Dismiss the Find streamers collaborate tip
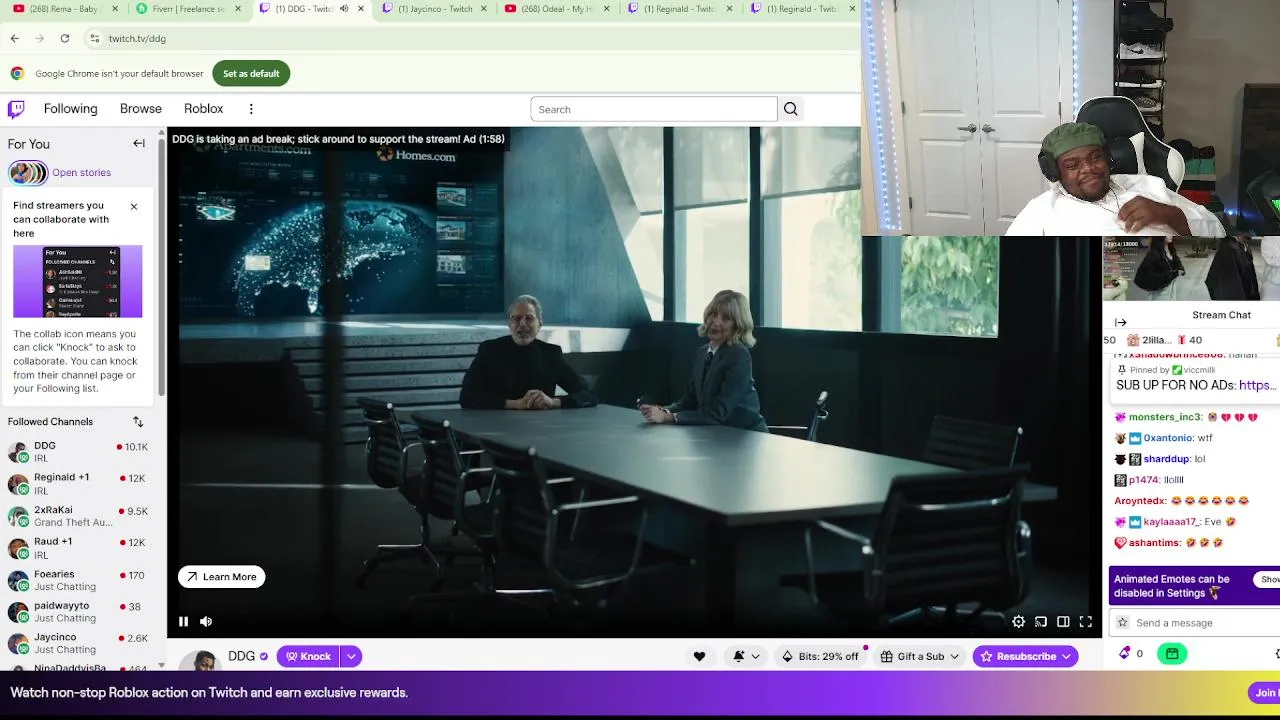The width and height of the screenshot is (1280, 720). pyautogui.click(x=134, y=207)
